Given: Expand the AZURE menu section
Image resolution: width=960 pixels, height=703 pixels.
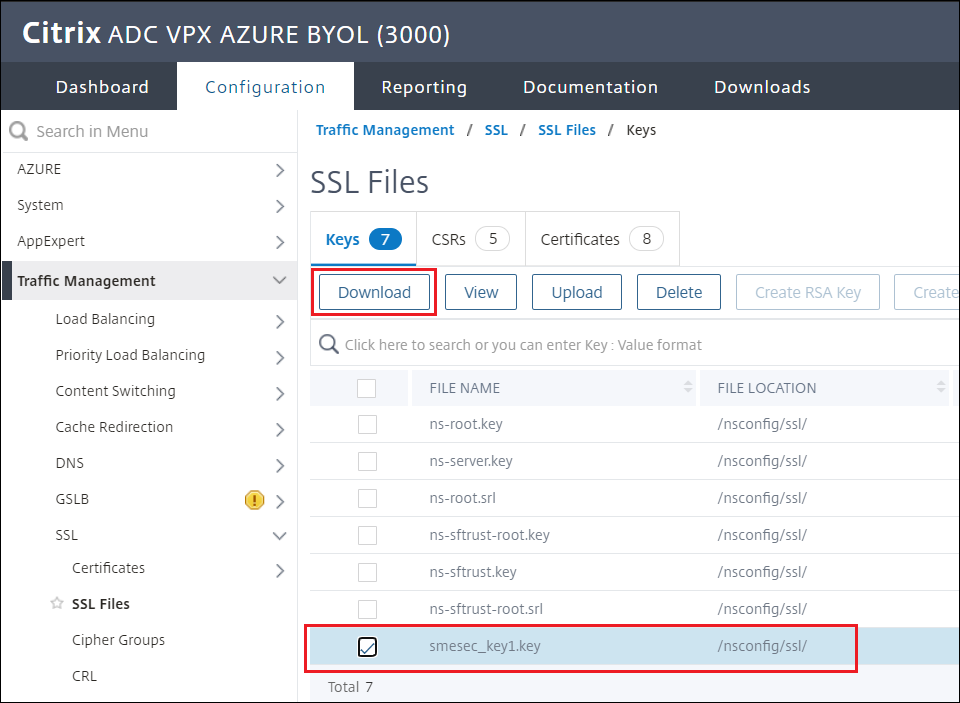Looking at the screenshot, I should point(280,170).
